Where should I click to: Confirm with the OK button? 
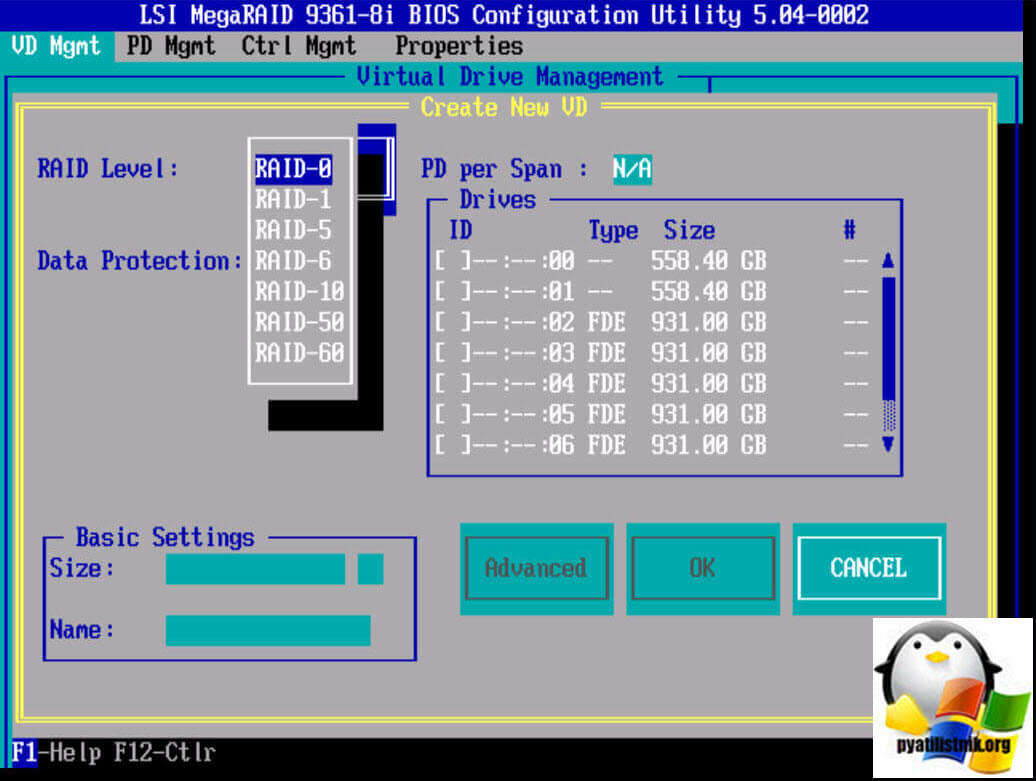click(703, 568)
